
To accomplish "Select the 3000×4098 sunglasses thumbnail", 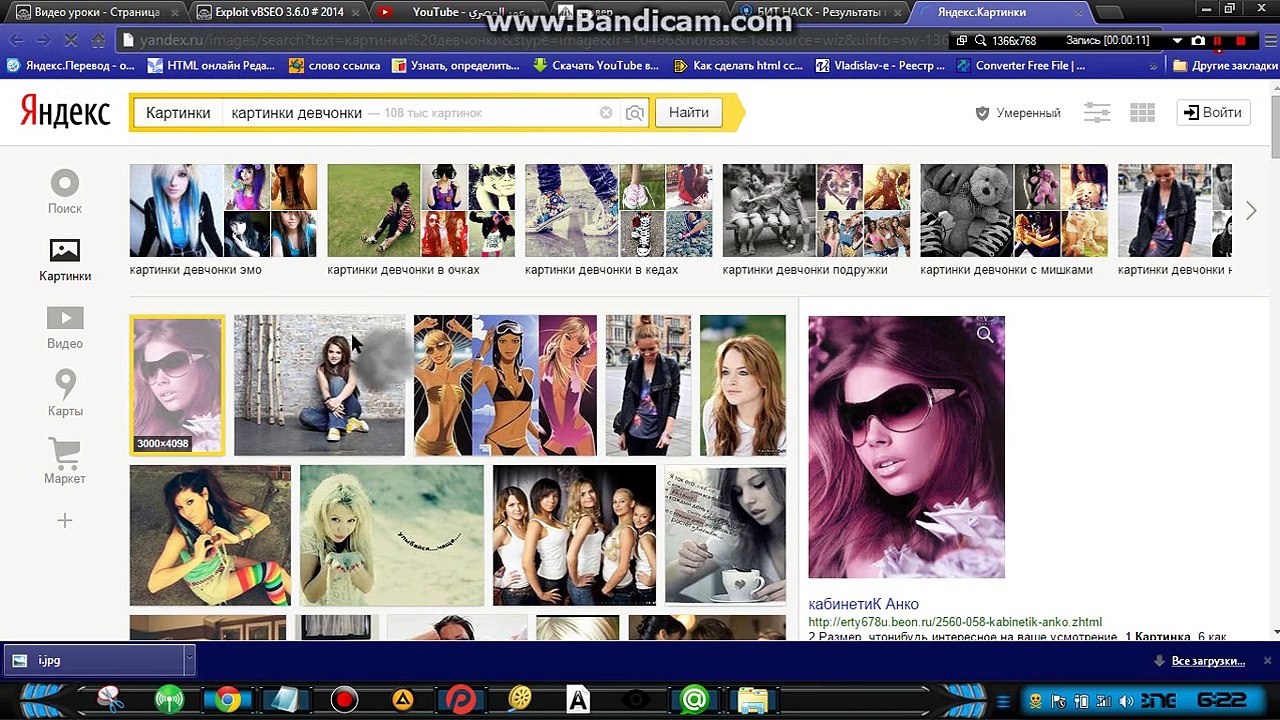I will [177, 385].
